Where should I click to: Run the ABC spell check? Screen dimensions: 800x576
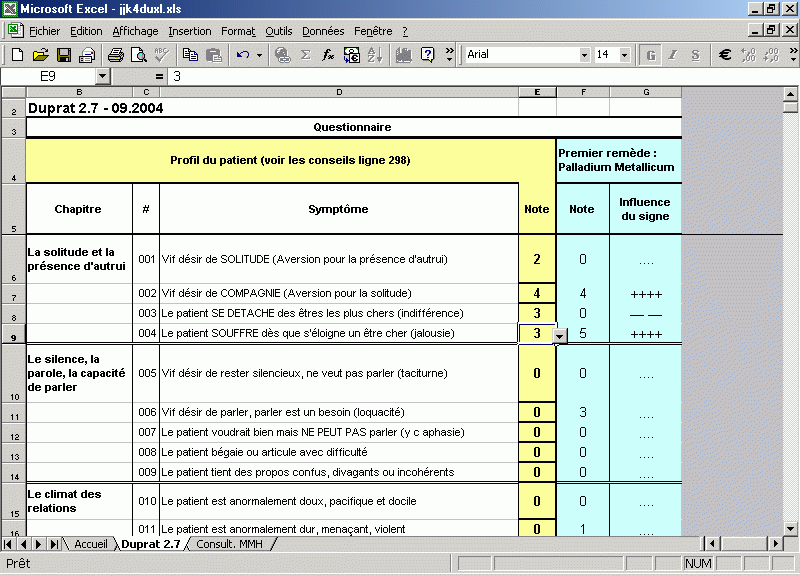click(x=162, y=55)
